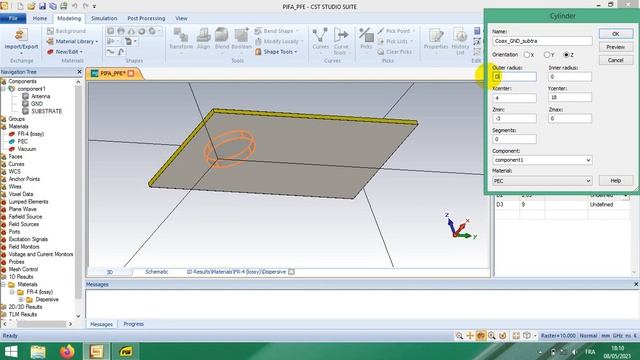Open Firefox from the taskbar
Viewport: 640px width, 360px height.
click(x=67, y=351)
